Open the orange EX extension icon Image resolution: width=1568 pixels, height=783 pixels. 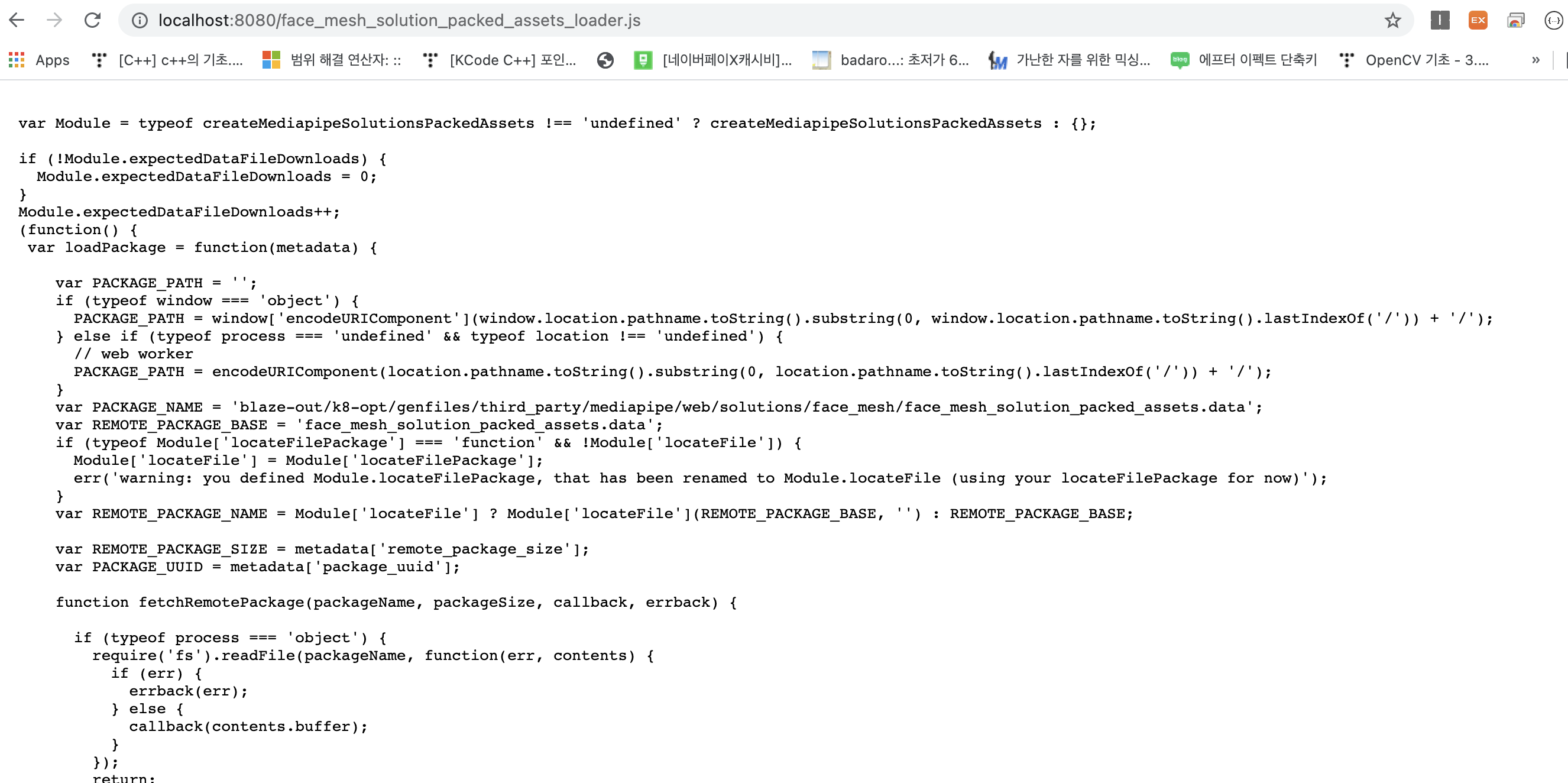1478,20
